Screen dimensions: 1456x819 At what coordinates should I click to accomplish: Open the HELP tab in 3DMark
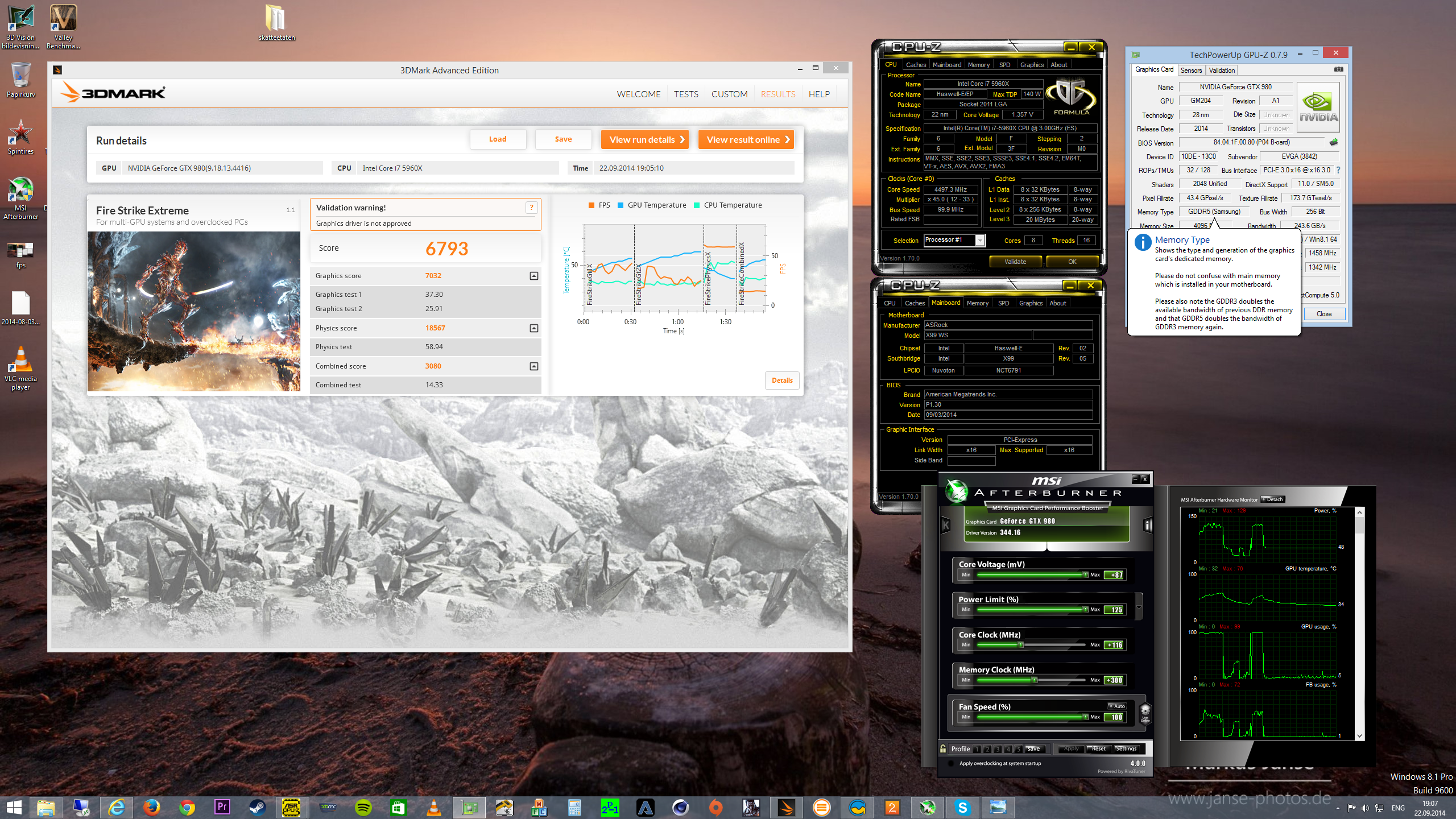pyautogui.click(x=819, y=94)
